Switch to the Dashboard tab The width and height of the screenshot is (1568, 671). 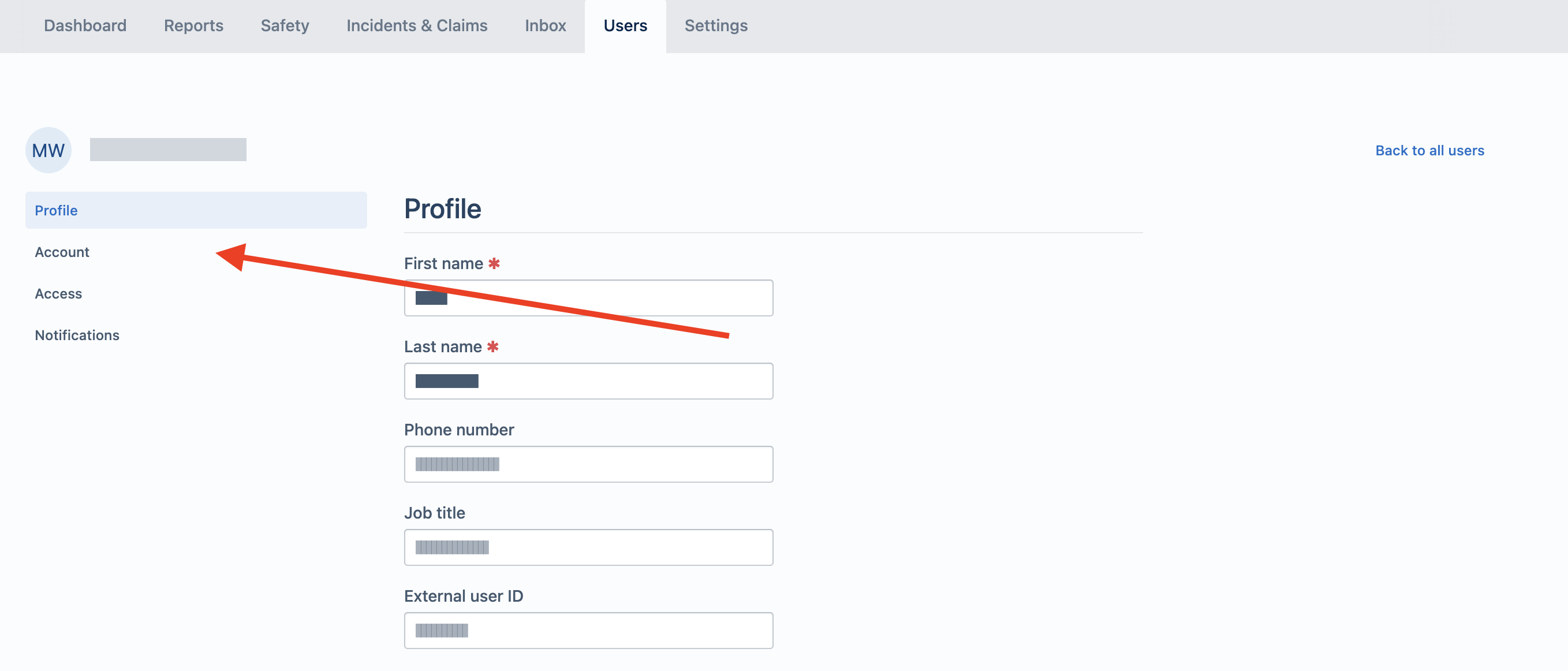tap(85, 25)
